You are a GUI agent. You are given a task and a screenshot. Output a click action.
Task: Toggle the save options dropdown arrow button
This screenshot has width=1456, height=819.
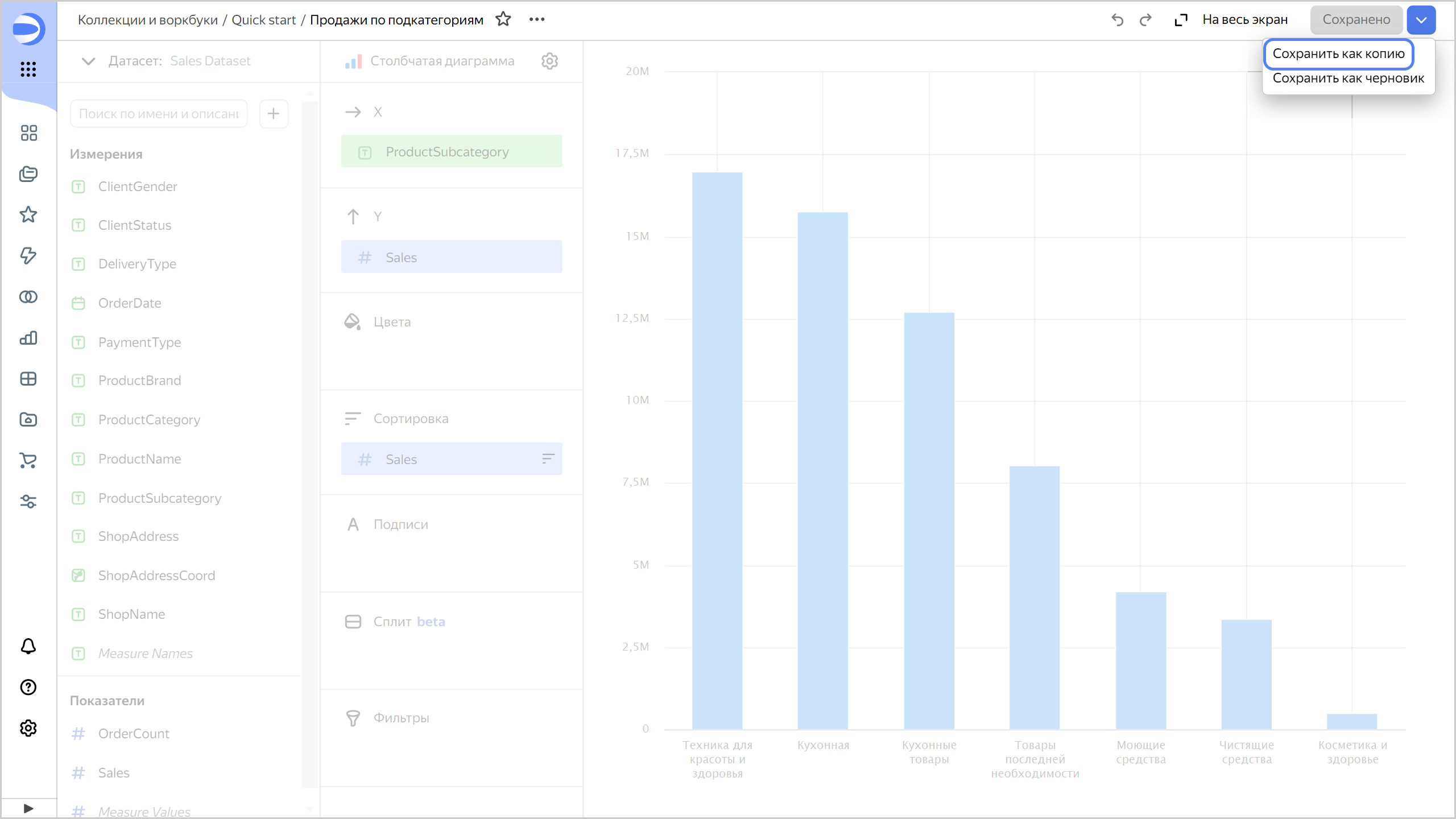pos(1421,20)
